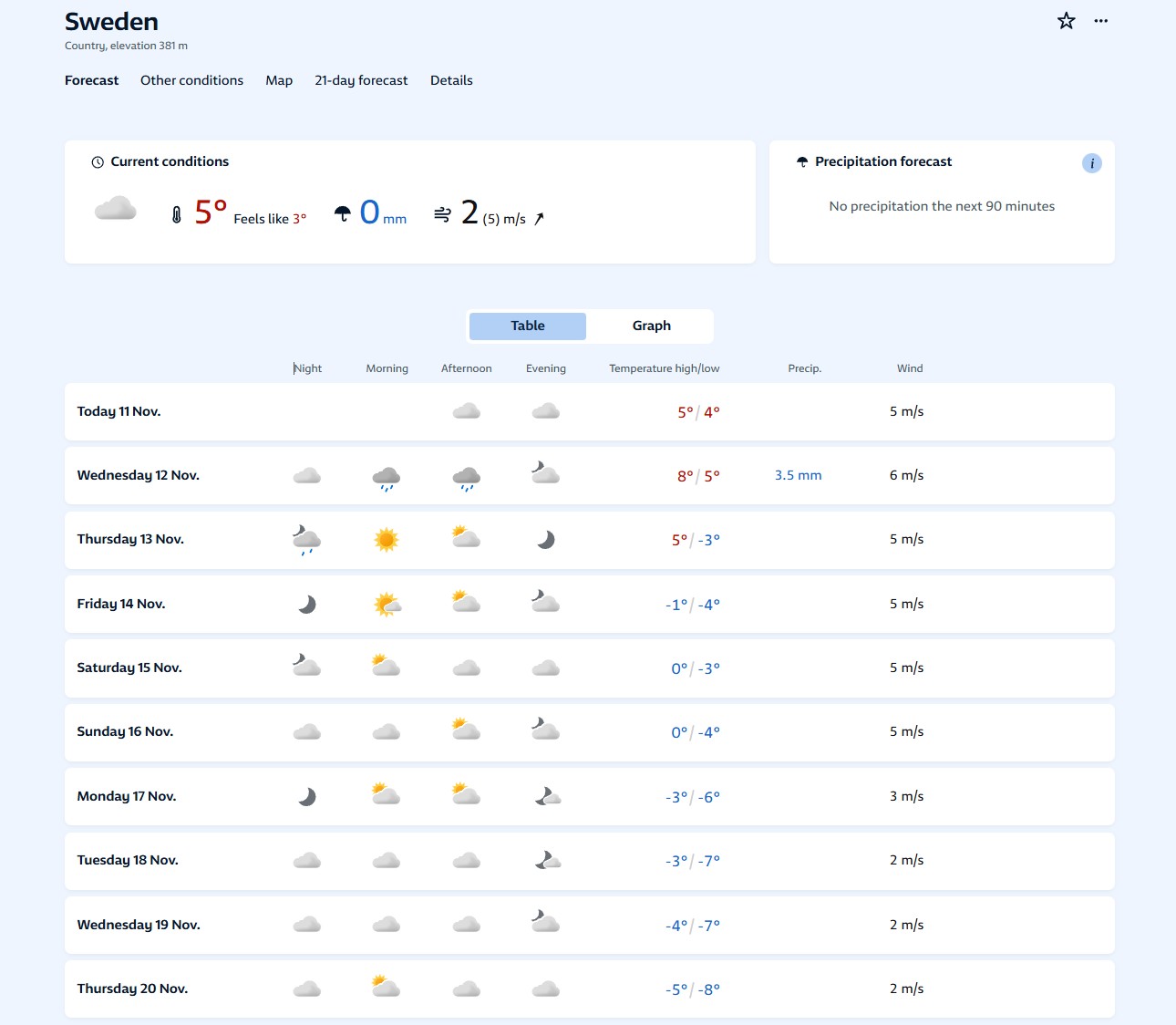Expand the Friday 14 Nov. forecast row
The width and height of the screenshot is (1176, 1025).
(x=590, y=605)
